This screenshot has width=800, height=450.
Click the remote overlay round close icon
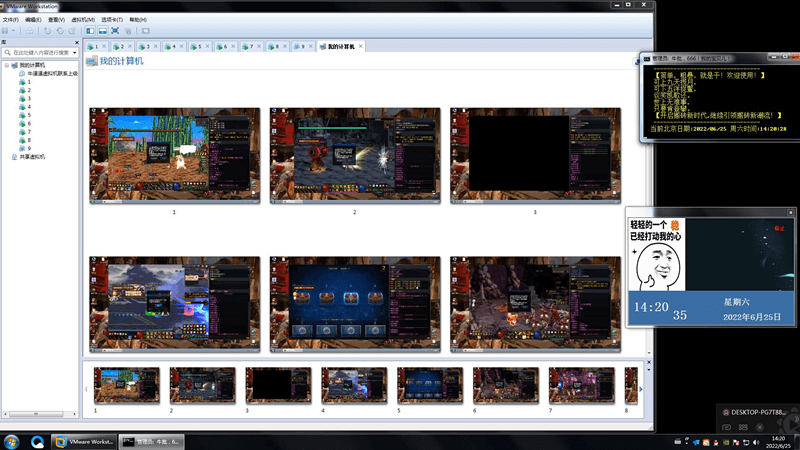click(x=760, y=427)
